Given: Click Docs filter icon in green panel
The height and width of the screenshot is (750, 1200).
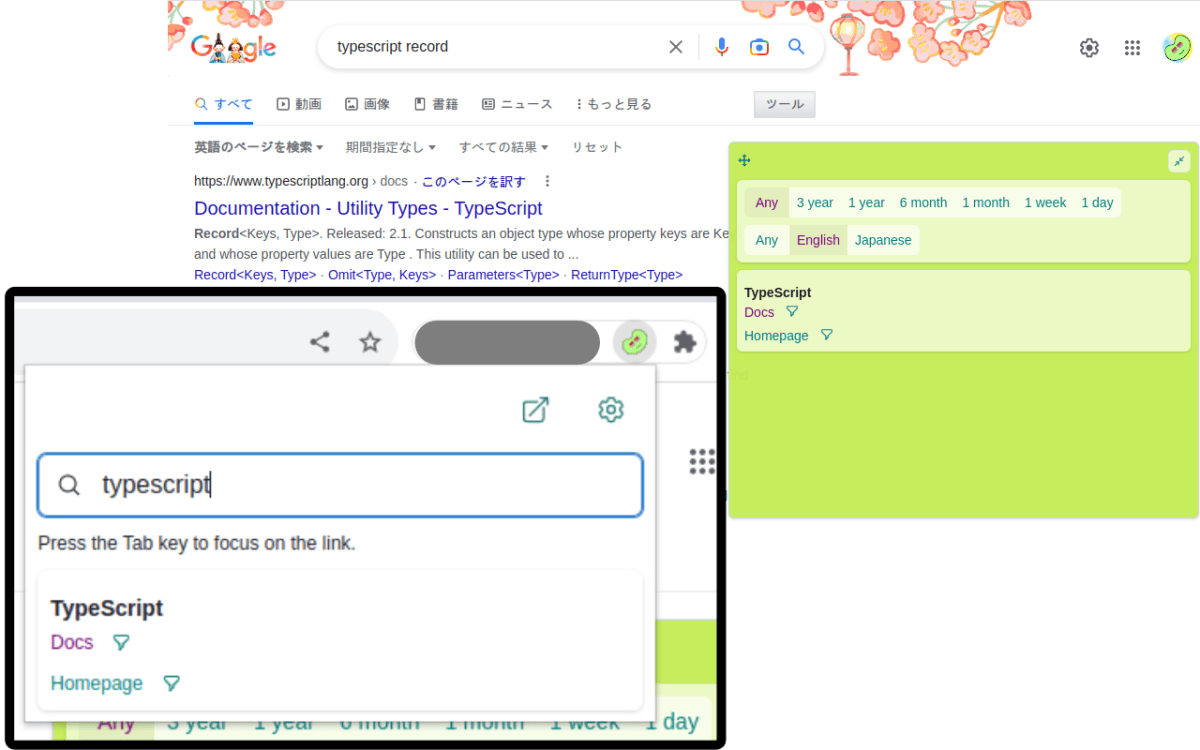Looking at the screenshot, I should [x=792, y=312].
